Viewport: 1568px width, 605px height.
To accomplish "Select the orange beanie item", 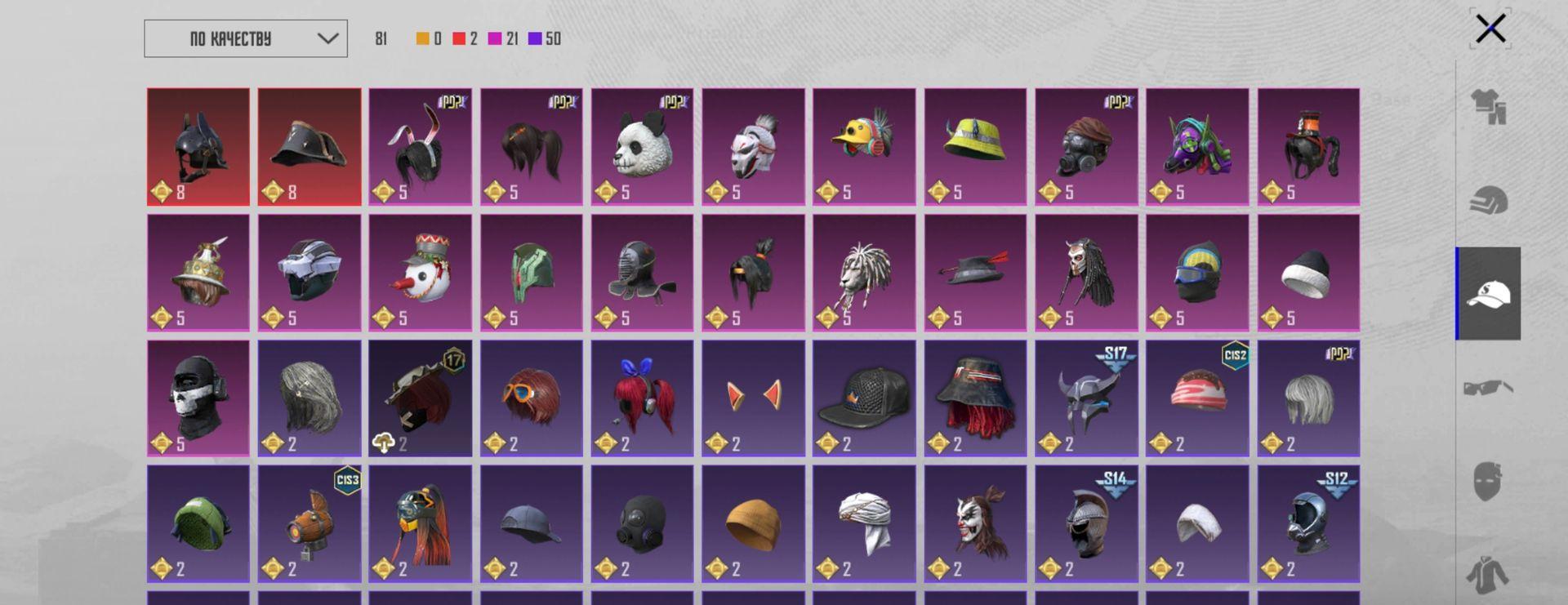I will point(753,523).
